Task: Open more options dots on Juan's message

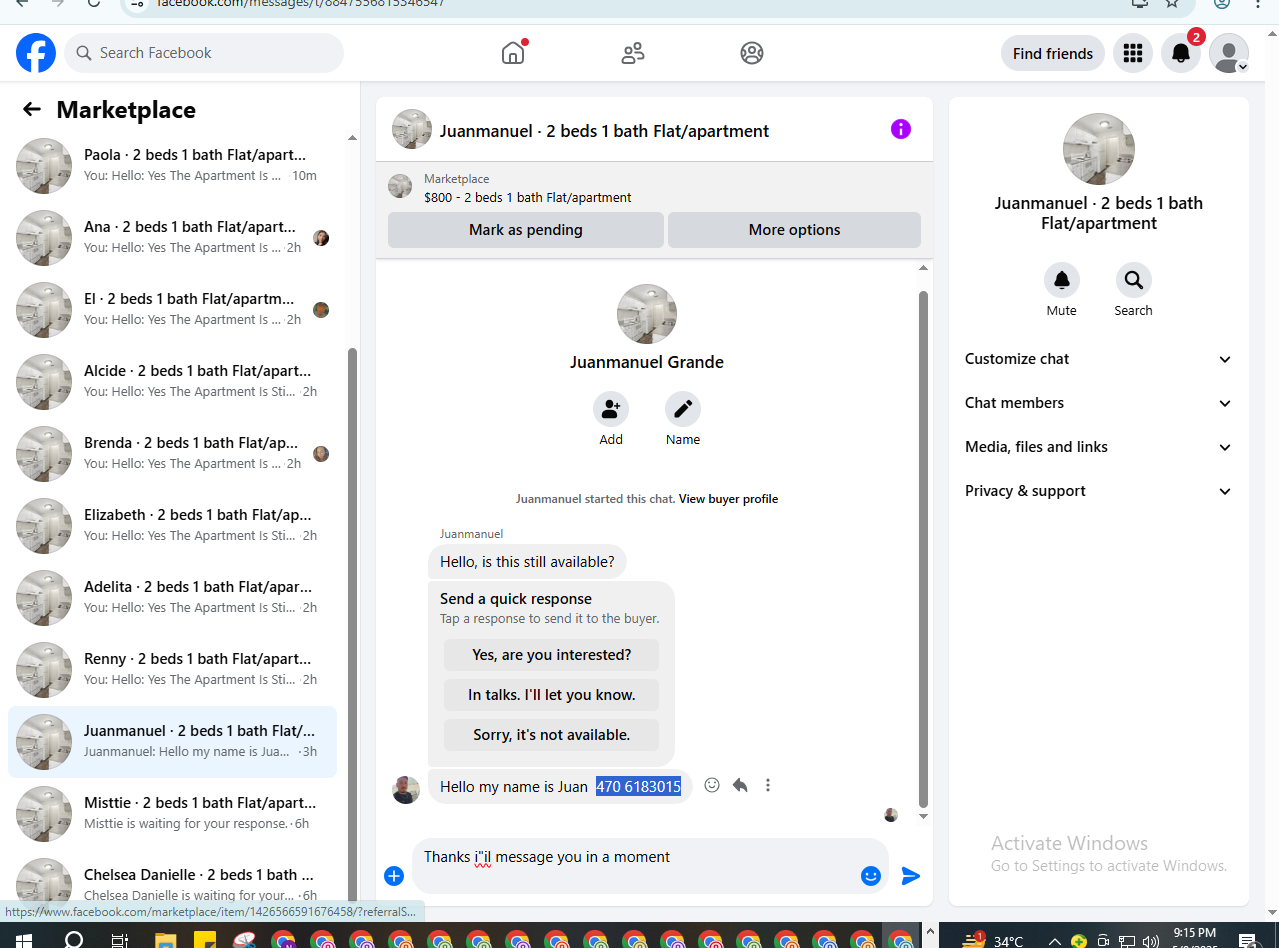Action: click(x=768, y=785)
